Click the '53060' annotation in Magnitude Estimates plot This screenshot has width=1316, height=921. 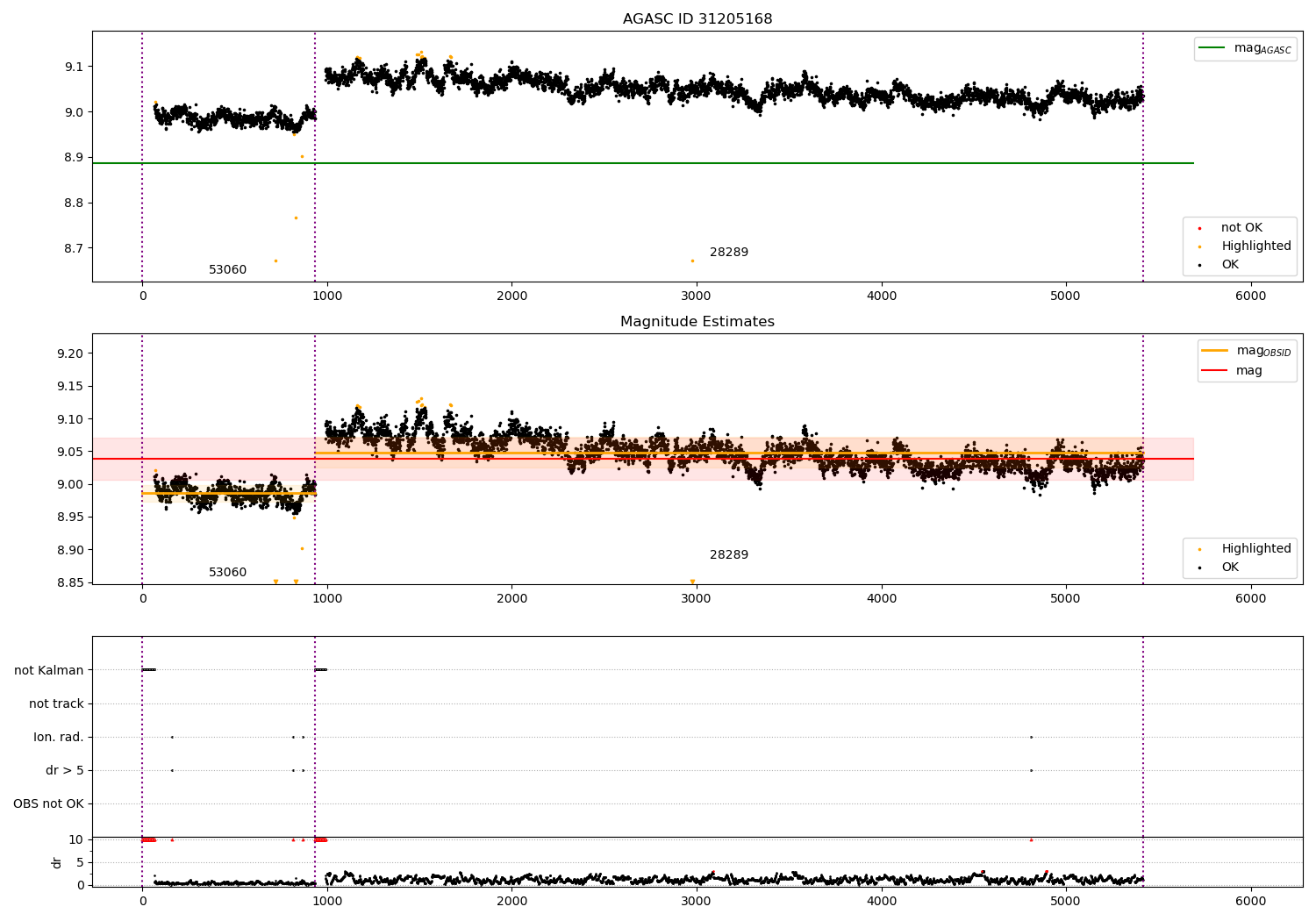[227, 573]
